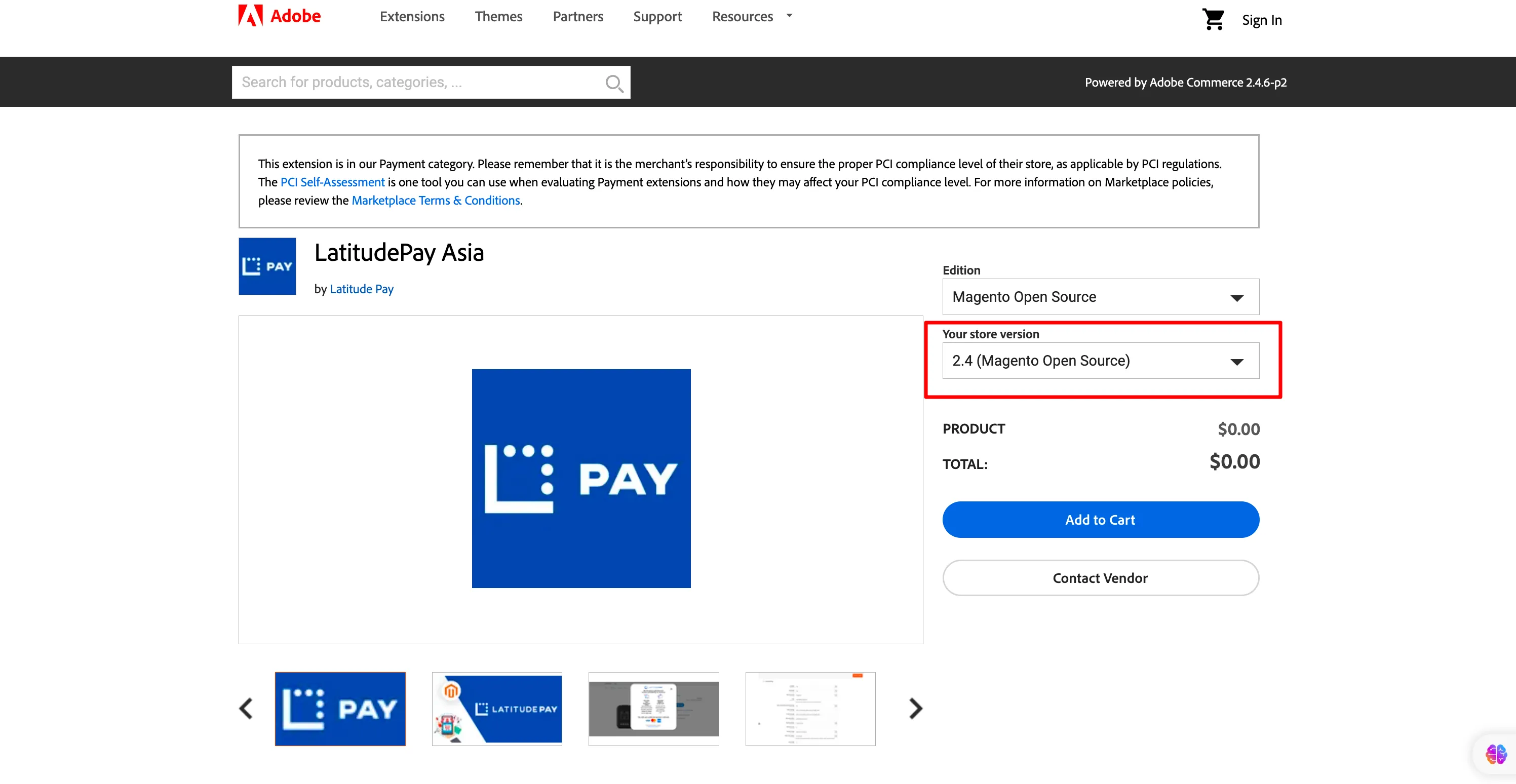Click the Powered by Adobe Commerce text

(1186, 83)
